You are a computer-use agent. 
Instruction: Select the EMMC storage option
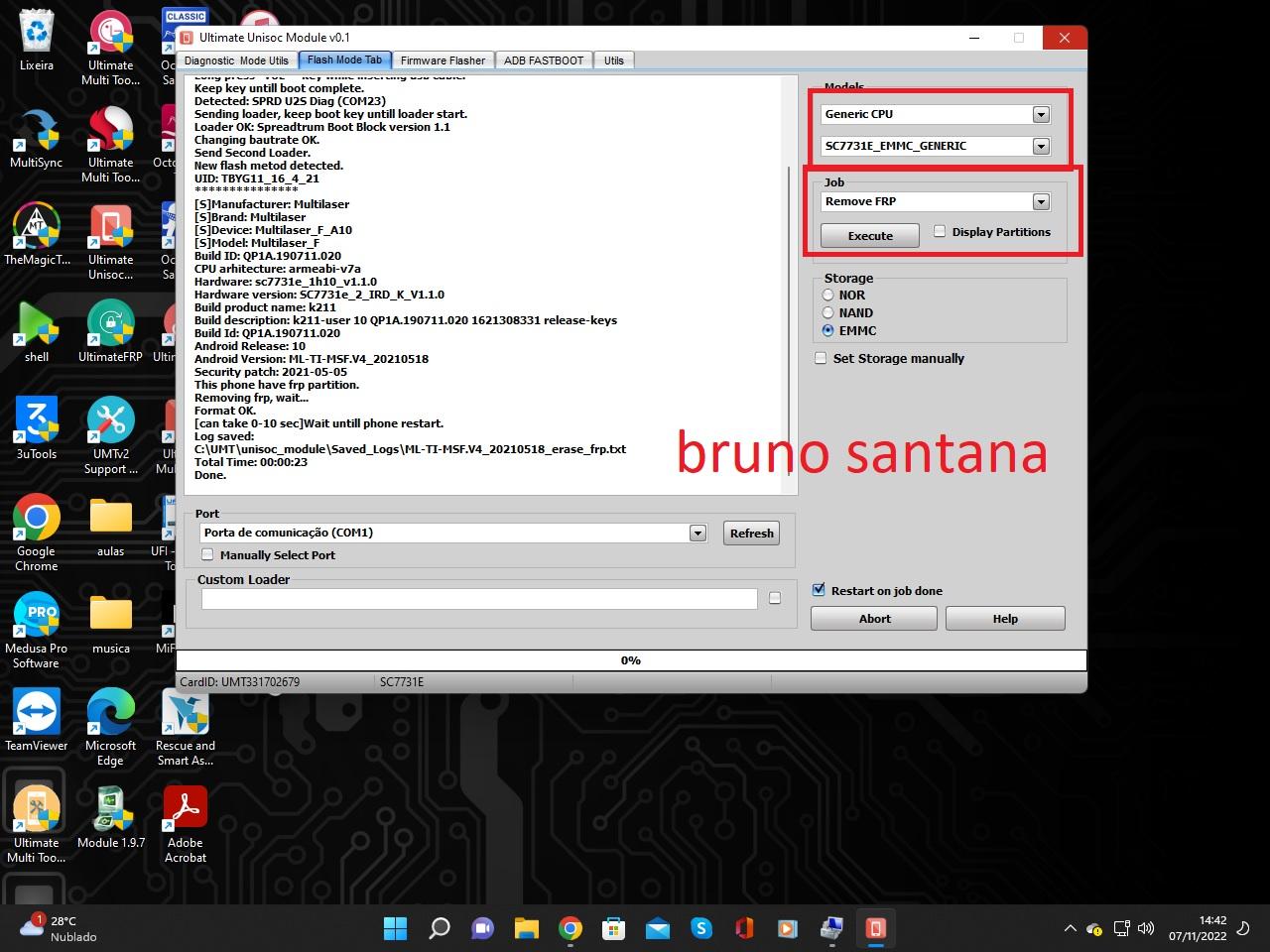click(x=827, y=330)
